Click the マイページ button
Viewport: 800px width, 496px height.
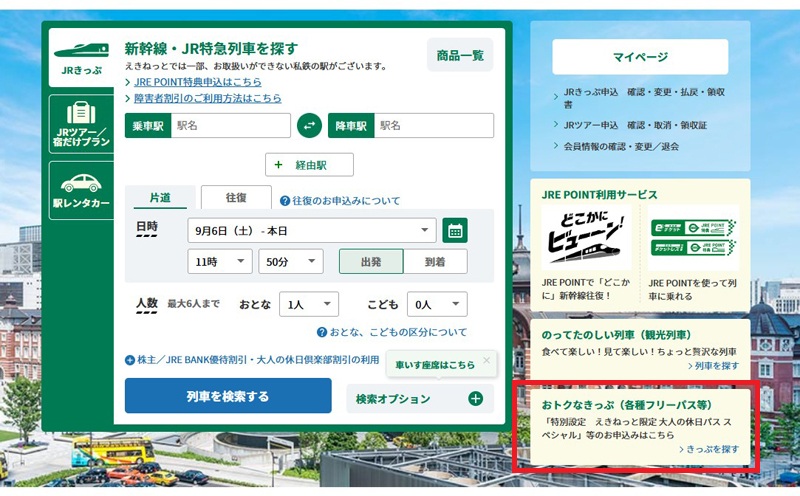(x=640, y=57)
